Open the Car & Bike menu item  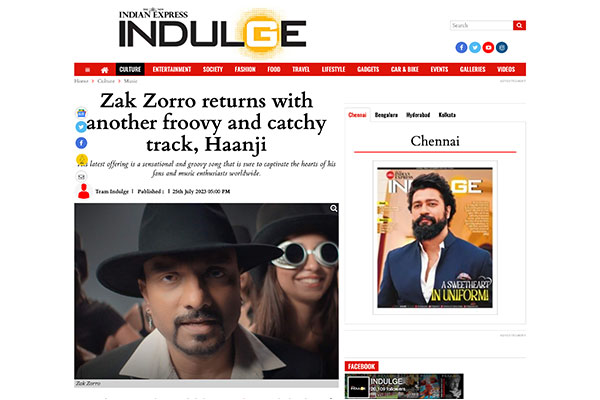point(404,69)
